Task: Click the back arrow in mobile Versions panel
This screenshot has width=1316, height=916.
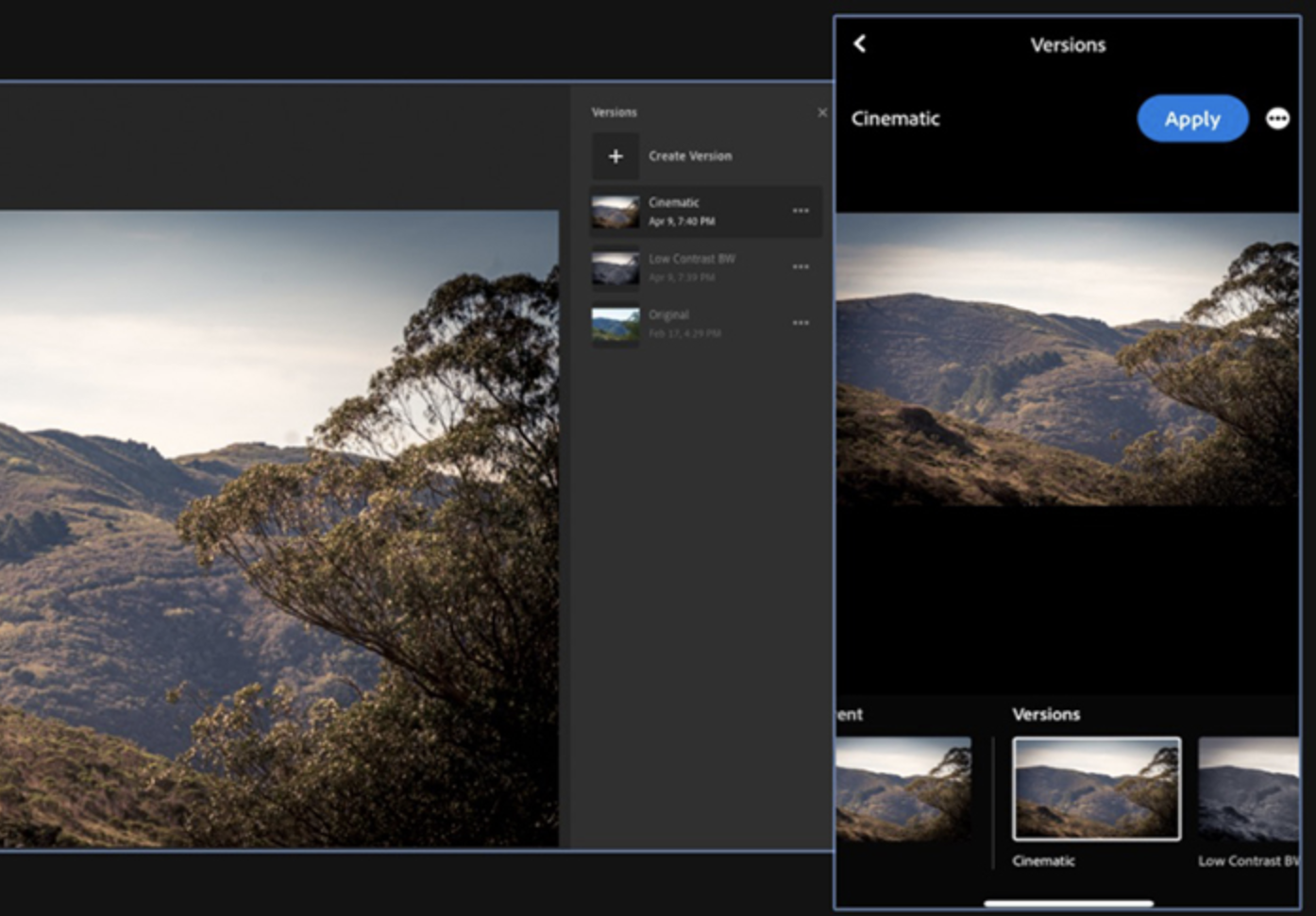Action: coord(859,43)
